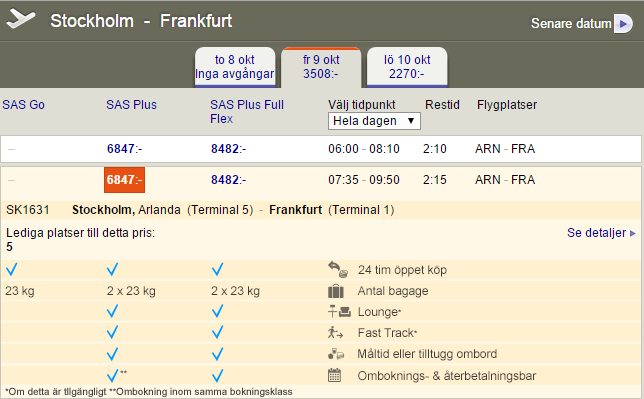Click the suitcase icon for Antal bagage
The height and width of the screenshot is (399, 644).
(x=336, y=291)
